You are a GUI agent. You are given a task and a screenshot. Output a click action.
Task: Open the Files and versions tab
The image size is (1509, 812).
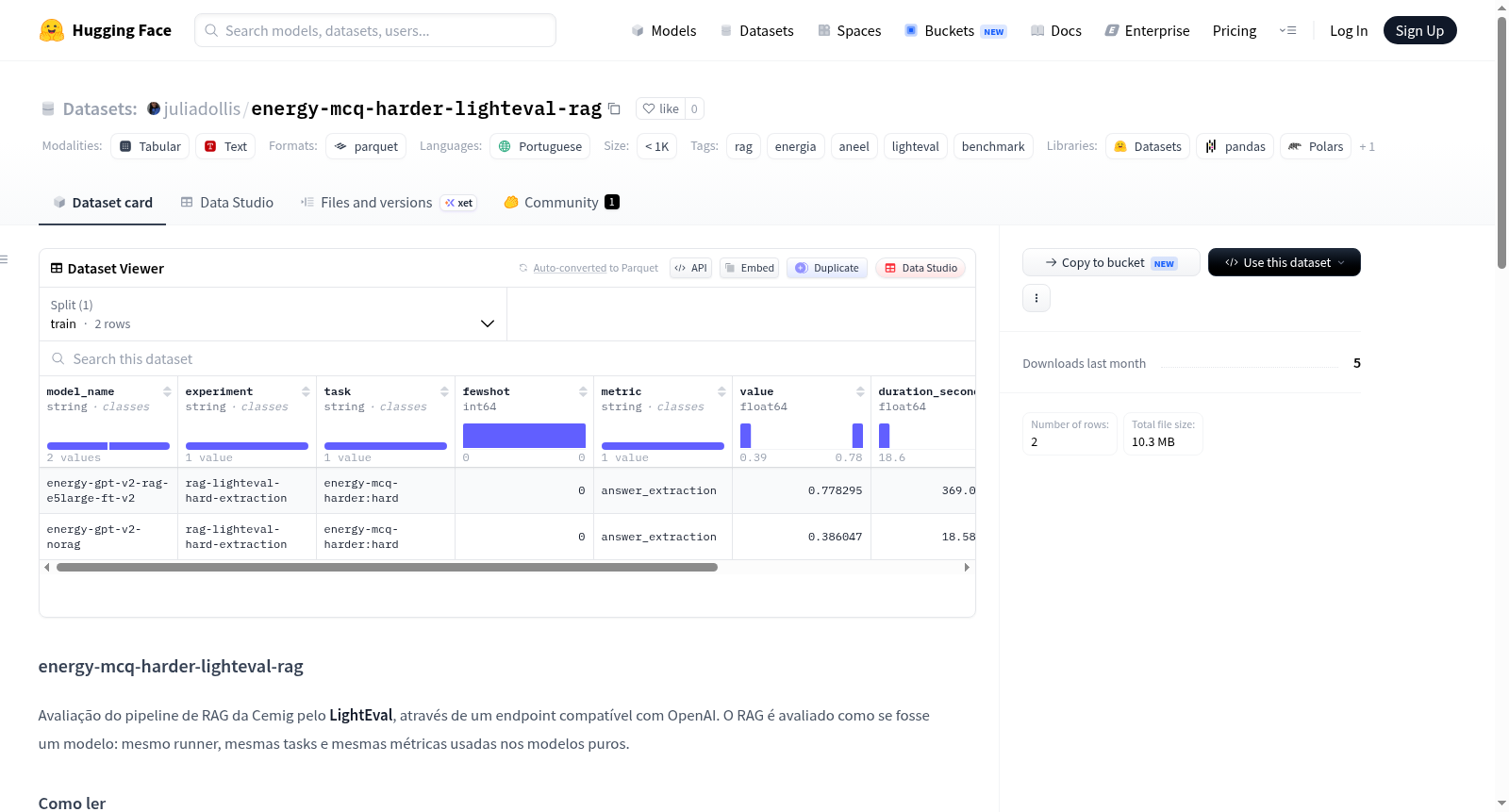[389, 203]
